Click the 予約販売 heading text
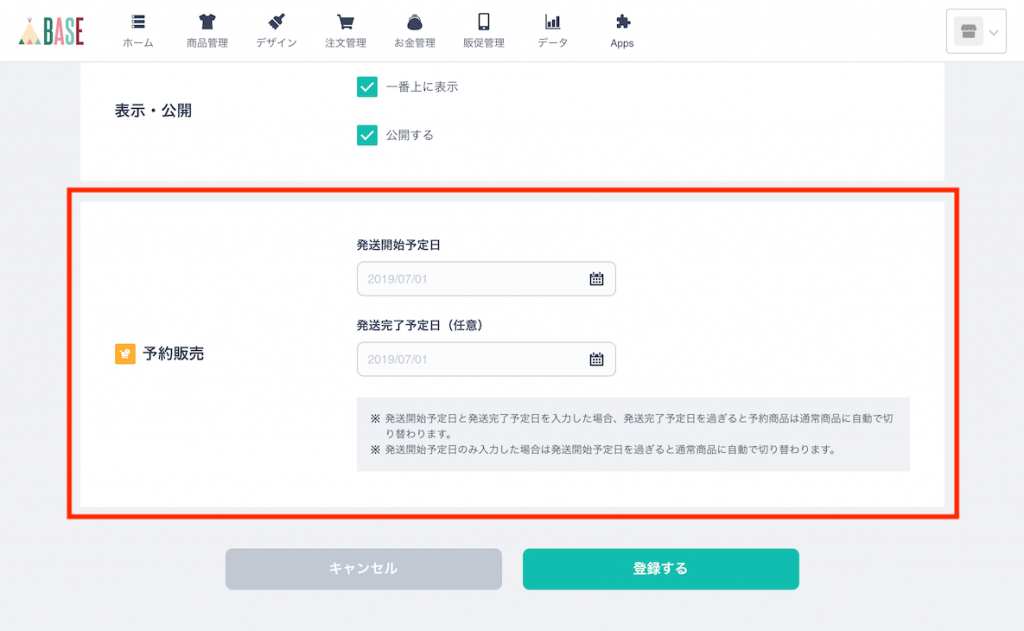 click(x=174, y=354)
